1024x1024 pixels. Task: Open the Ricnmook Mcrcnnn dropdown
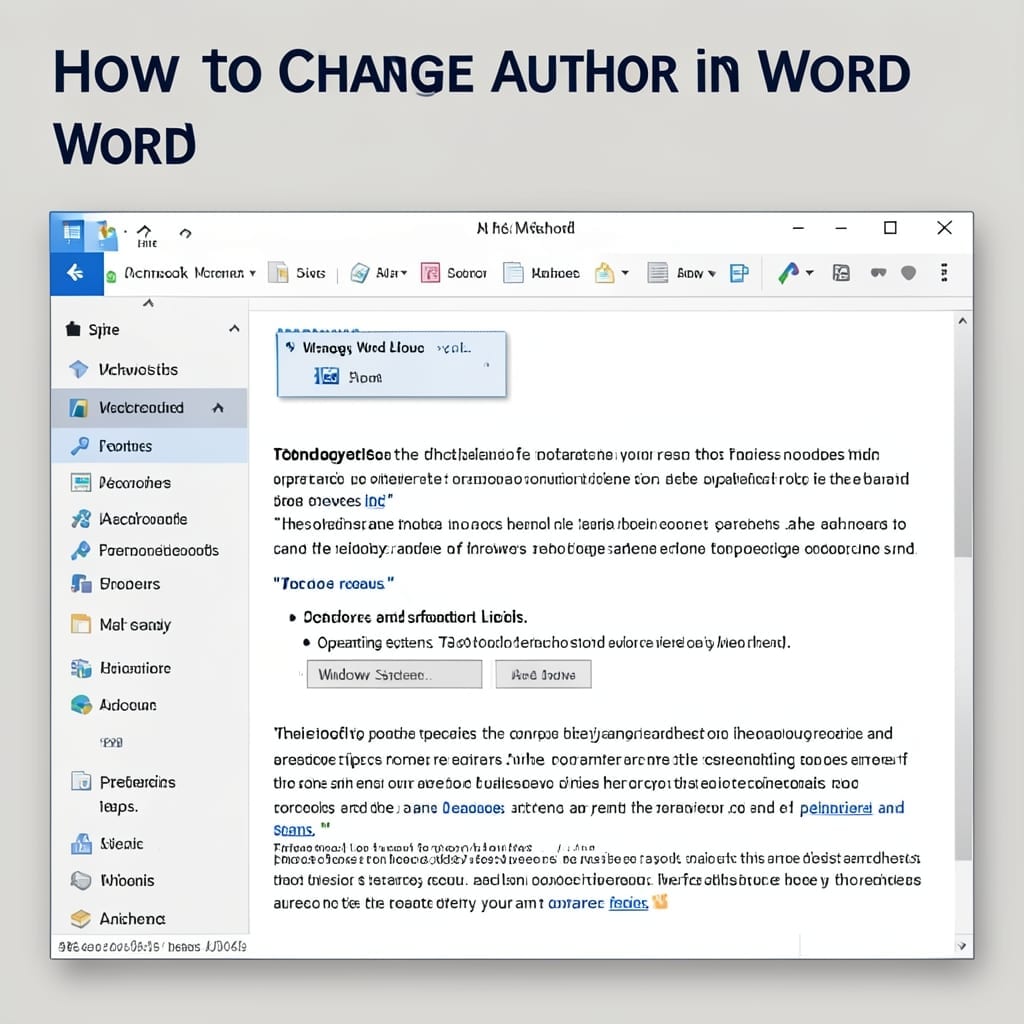253,273
